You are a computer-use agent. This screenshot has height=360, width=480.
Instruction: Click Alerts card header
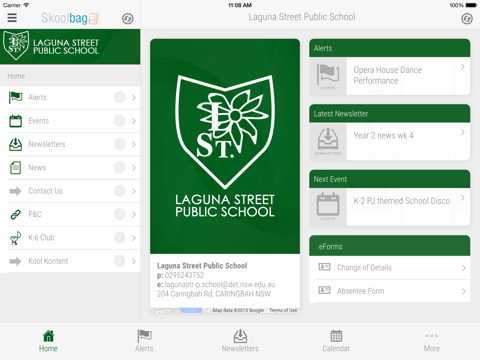pyautogui.click(x=390, y=48)
